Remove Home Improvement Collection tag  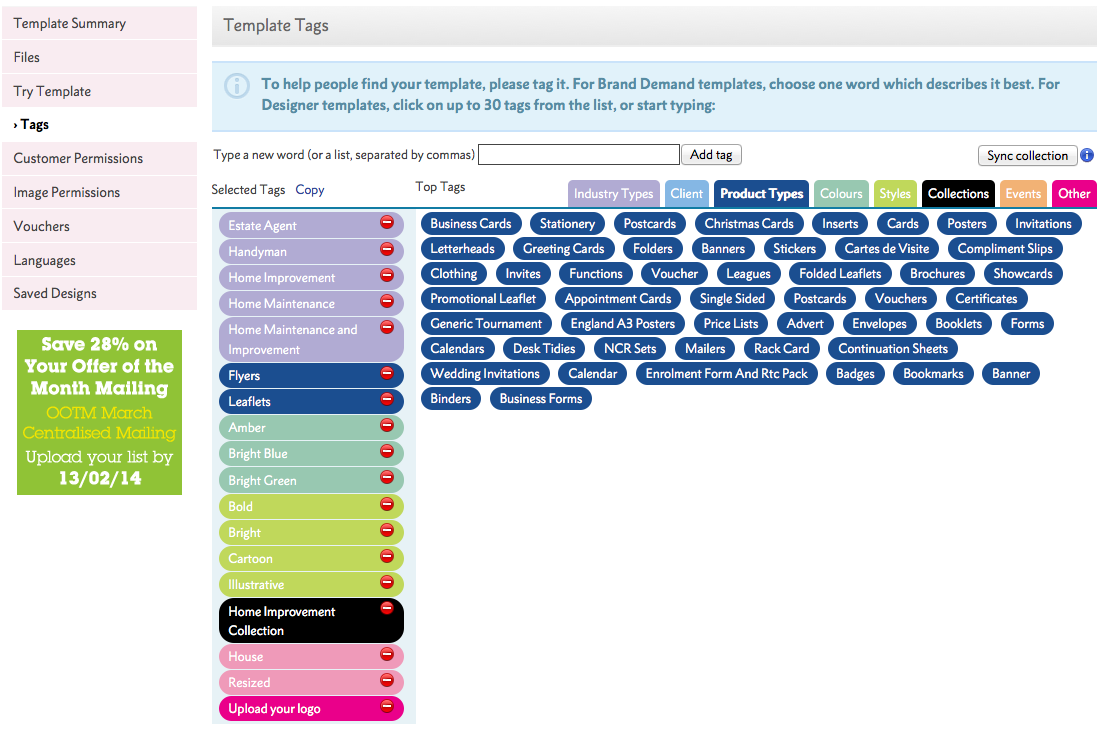click(x=387, y=608)
